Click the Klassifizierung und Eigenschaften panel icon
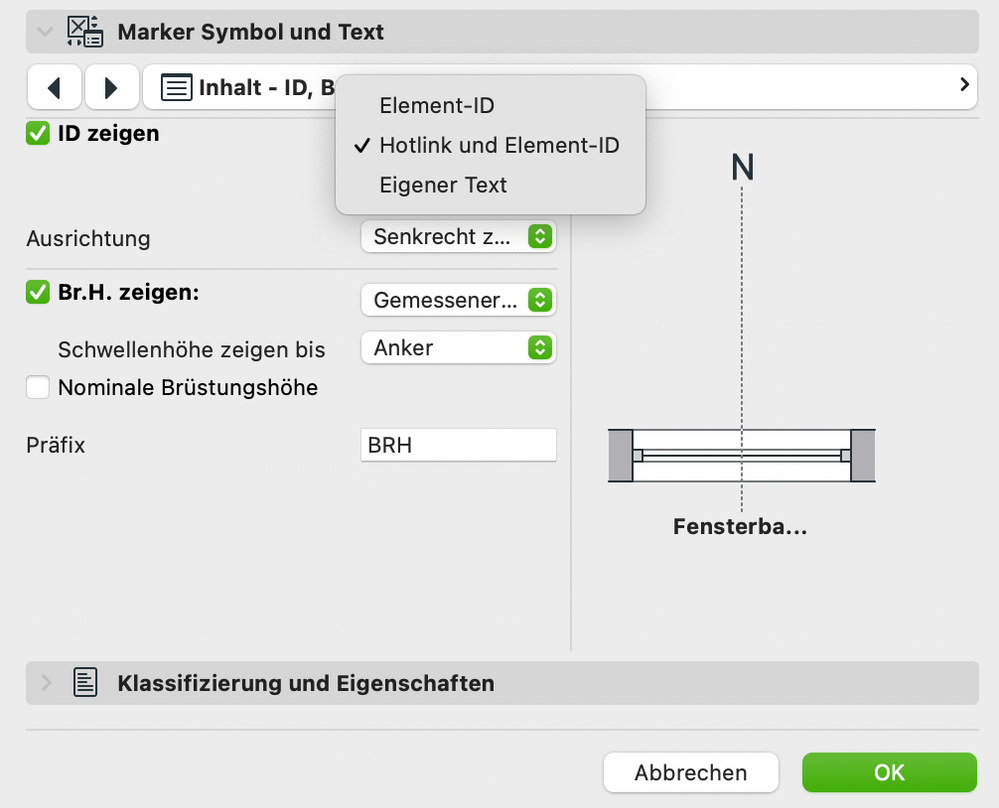The width and height of the screenshot is (999, 808). pos(86,683)
